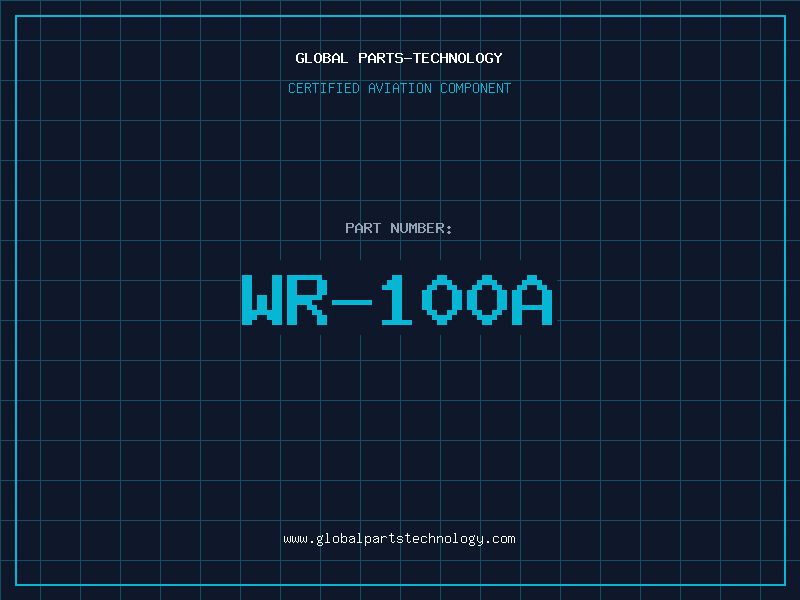Viewport: 800px width, 600px height.
Task: Click the word TECHNOLOGY in the heading
Action: coord(462,58)
